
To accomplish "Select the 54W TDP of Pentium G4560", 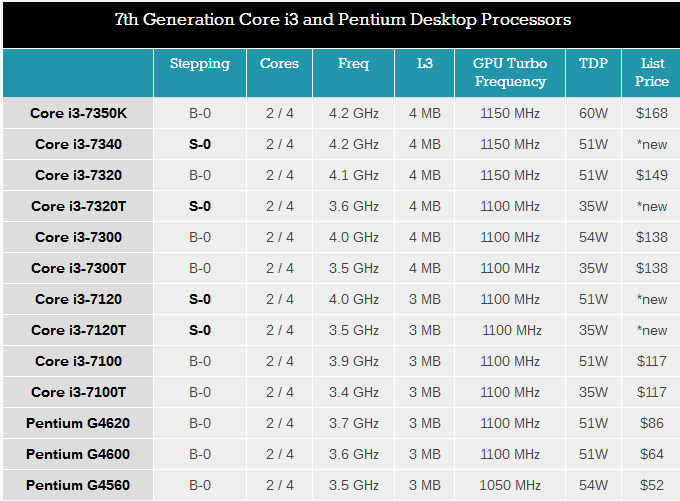I will (x=593, y=485).
